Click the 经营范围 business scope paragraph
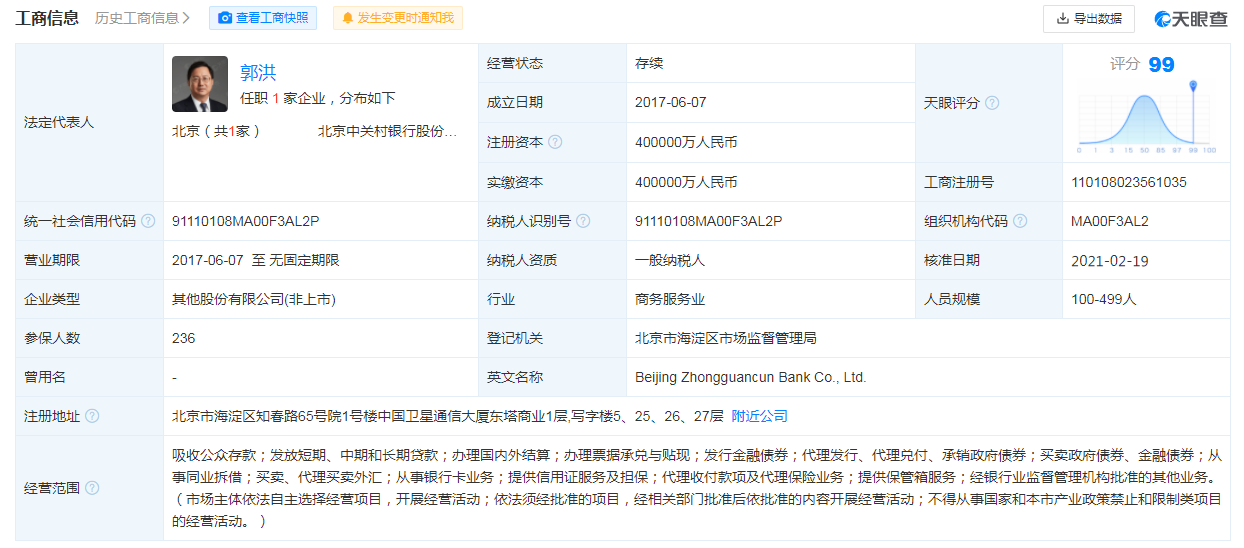Image resolution: width=1244 pixels, height=548 pixels. (x=697, y=488)
